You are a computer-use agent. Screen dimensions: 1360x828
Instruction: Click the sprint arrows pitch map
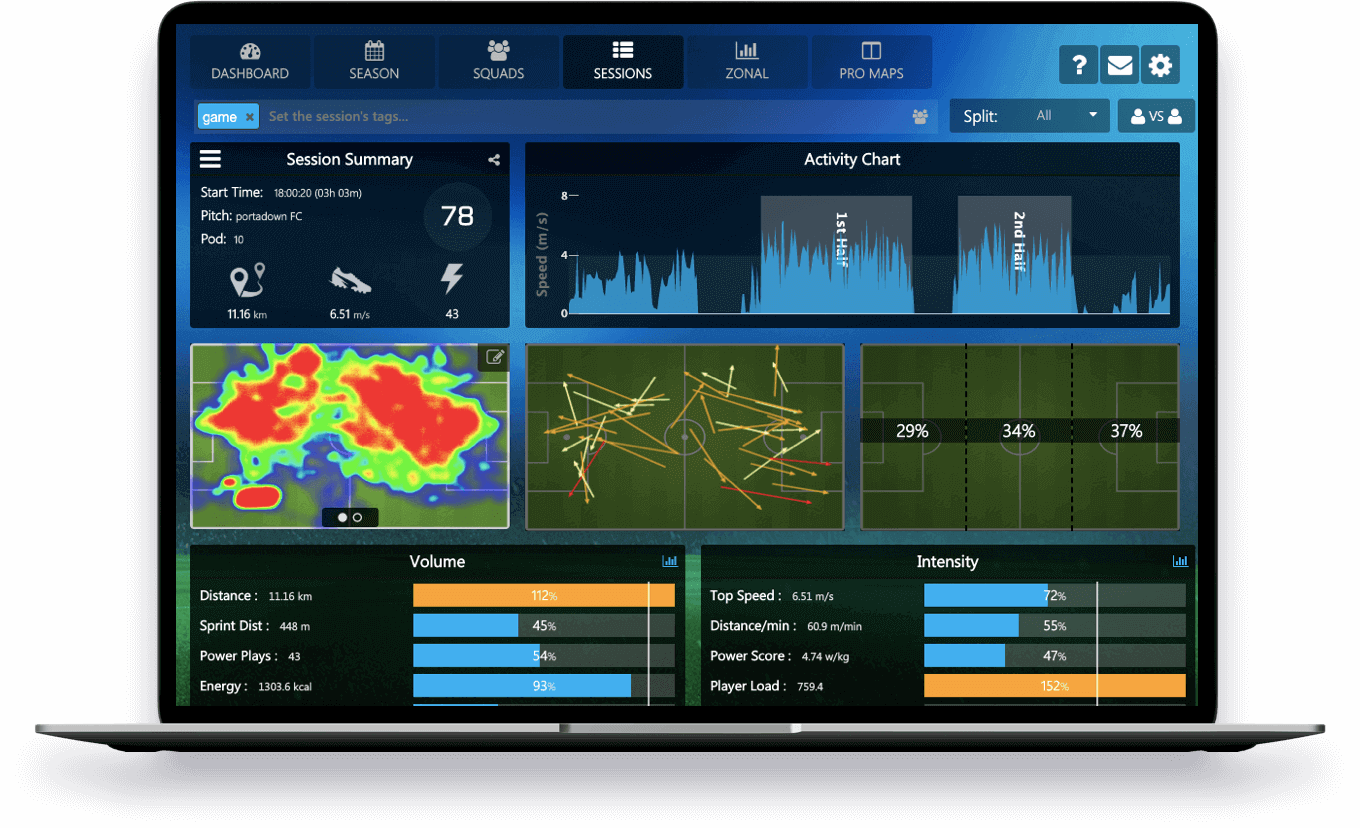pos(685,436)
